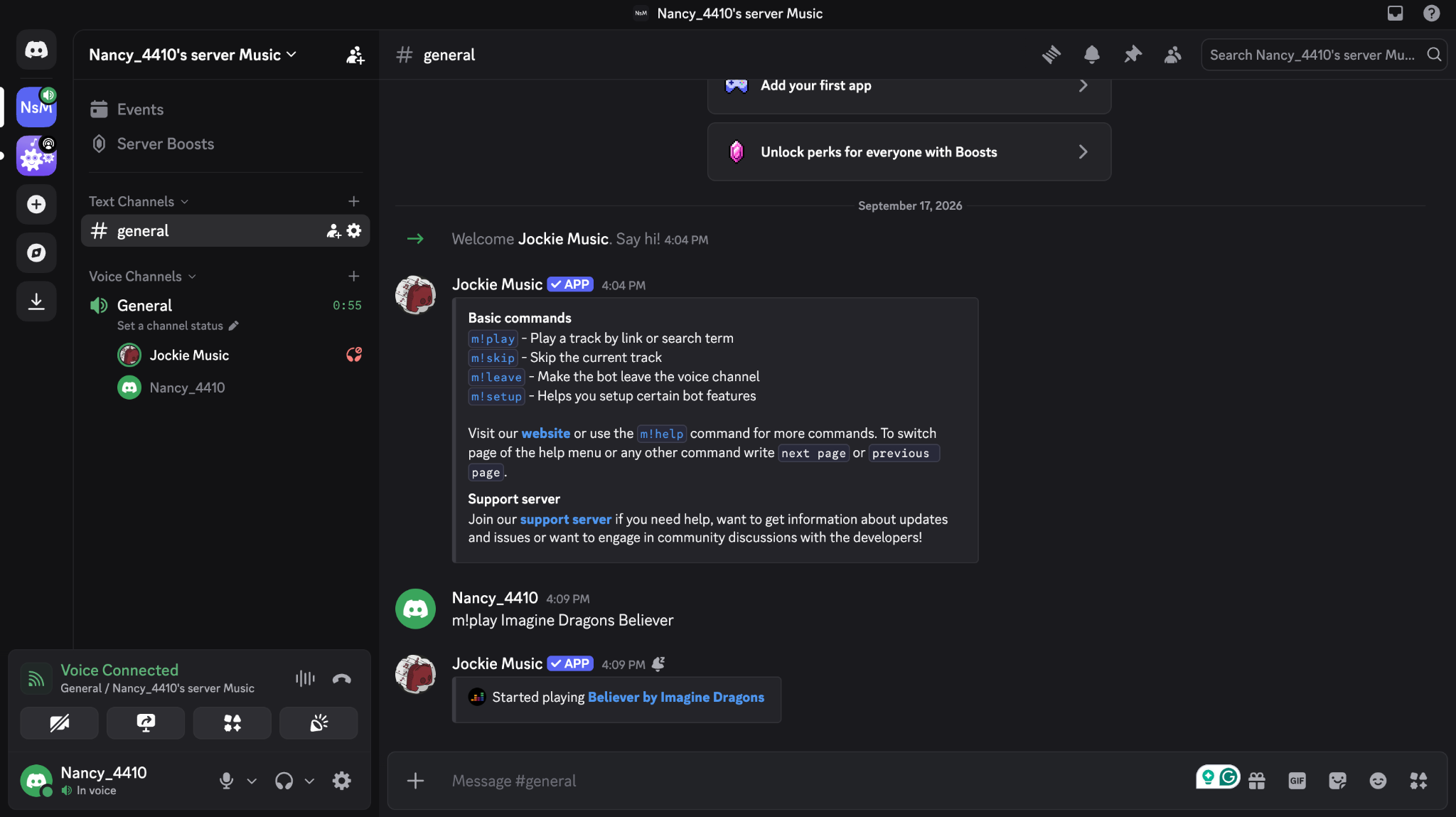The height and width of the screenshot is (817, 1456).
Task: Disconnect from voice hang-up icon
Action: point(341,678)
